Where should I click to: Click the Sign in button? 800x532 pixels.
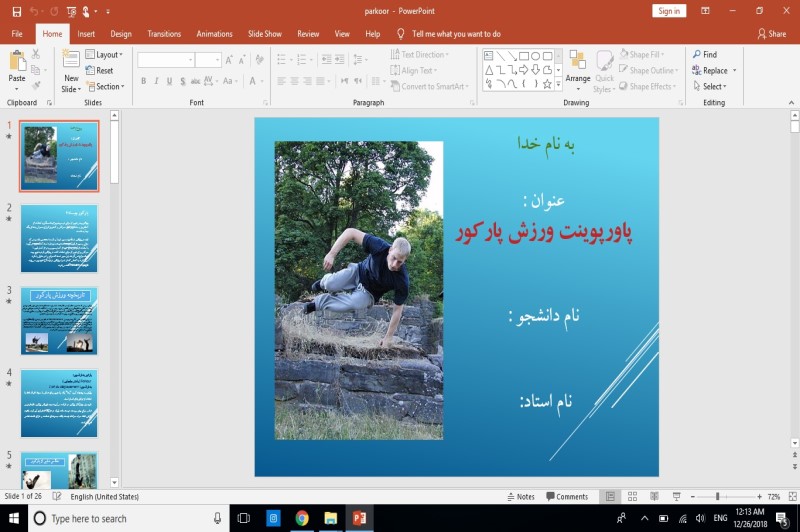tap(669, 11)
